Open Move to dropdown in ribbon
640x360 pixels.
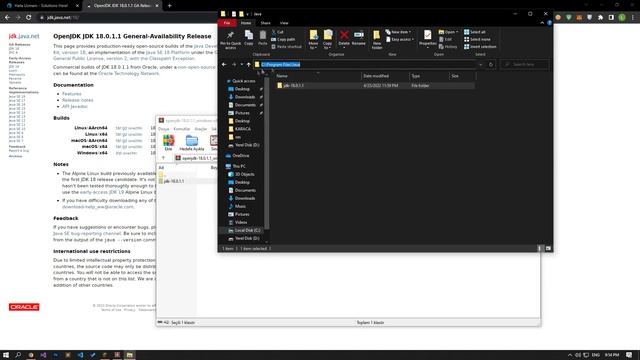(x=313, y=40)
